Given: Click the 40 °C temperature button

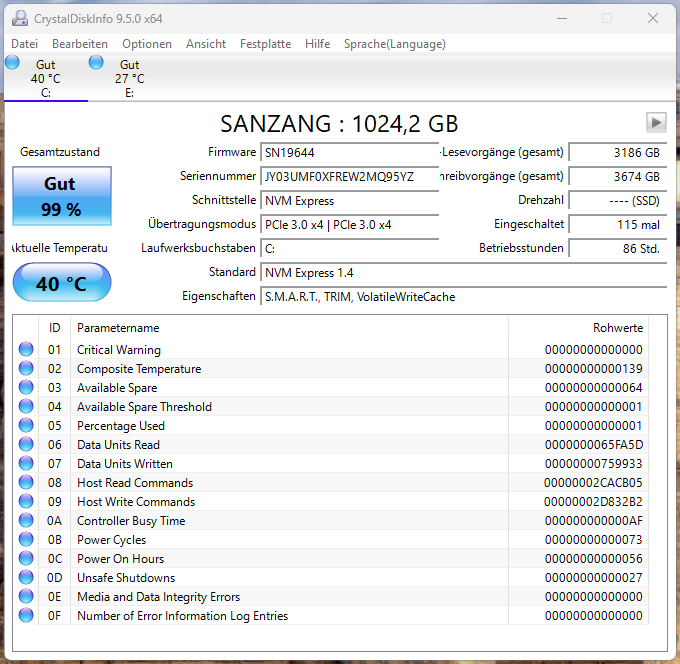Looking at the screenshot, I should pos(62,282).
